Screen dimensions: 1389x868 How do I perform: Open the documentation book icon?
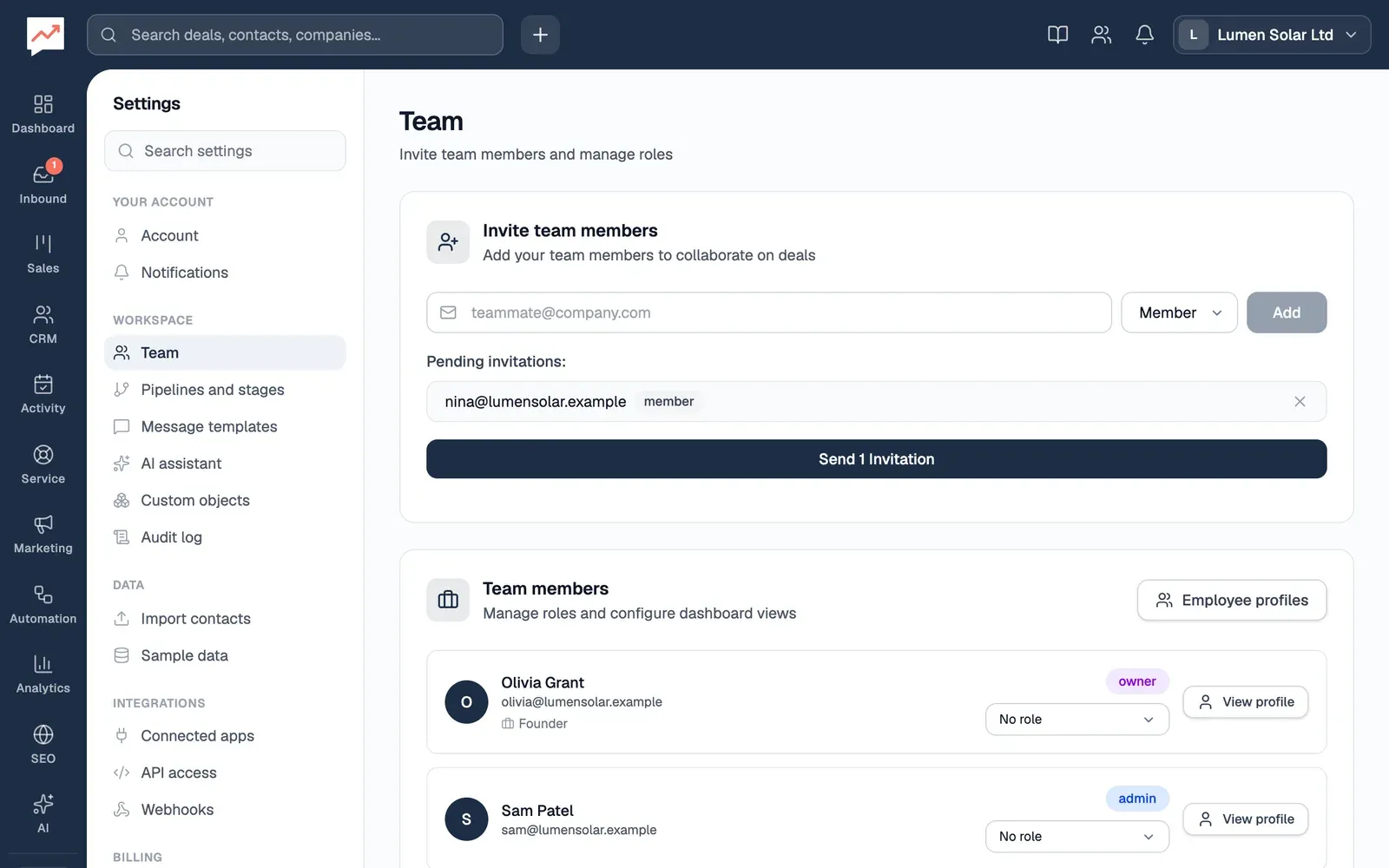1057,35
